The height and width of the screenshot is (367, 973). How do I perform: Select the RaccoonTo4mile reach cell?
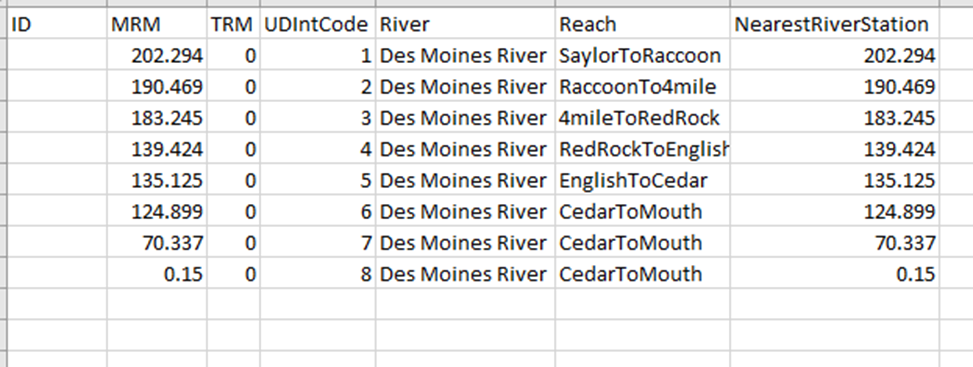(642, 86)
